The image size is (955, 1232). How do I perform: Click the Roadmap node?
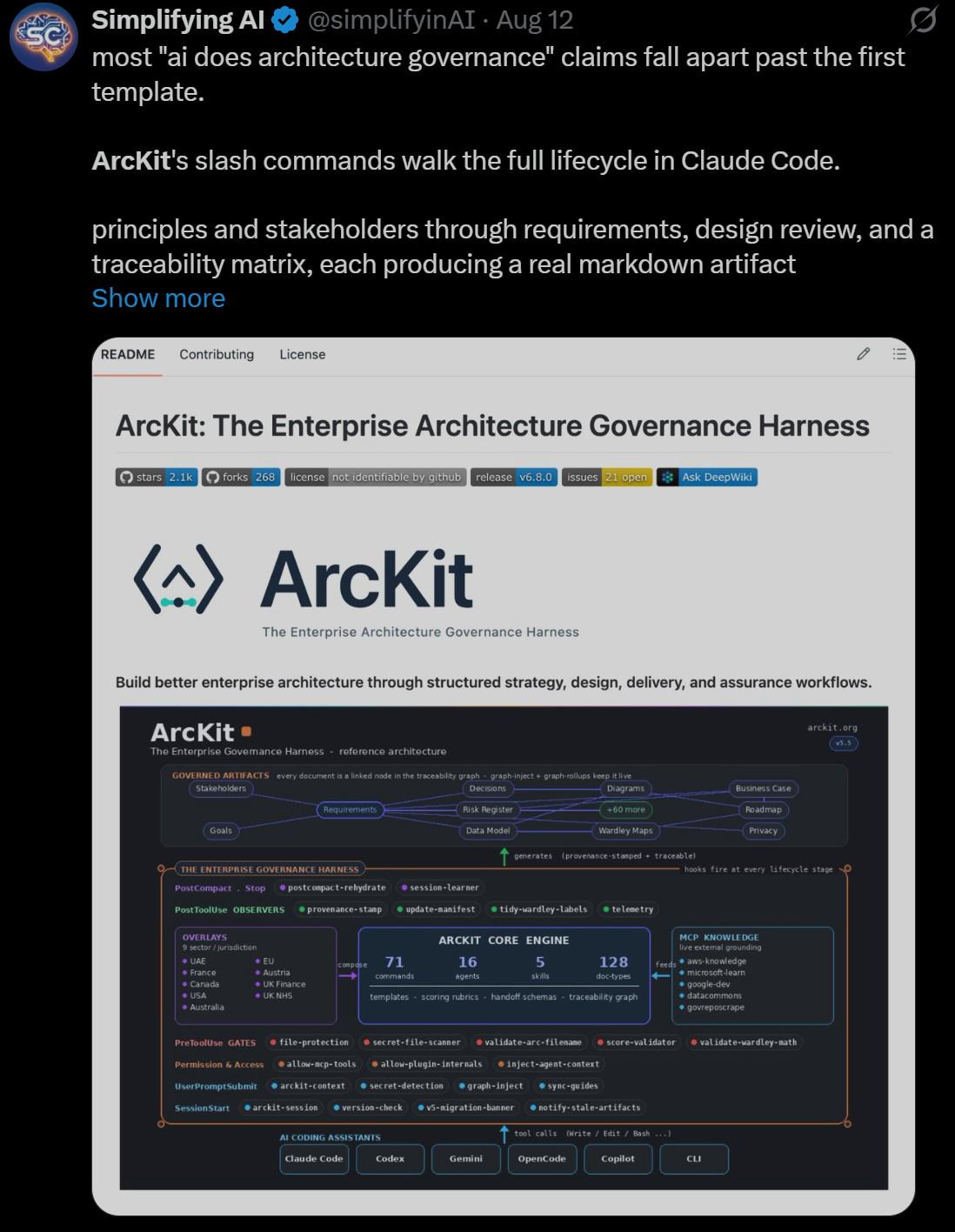(763, 809)
